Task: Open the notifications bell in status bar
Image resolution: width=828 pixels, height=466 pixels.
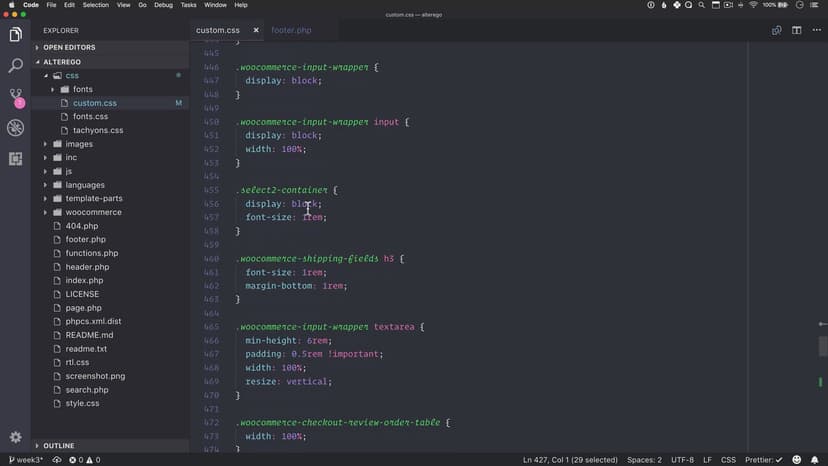Action: click(815, 460)
